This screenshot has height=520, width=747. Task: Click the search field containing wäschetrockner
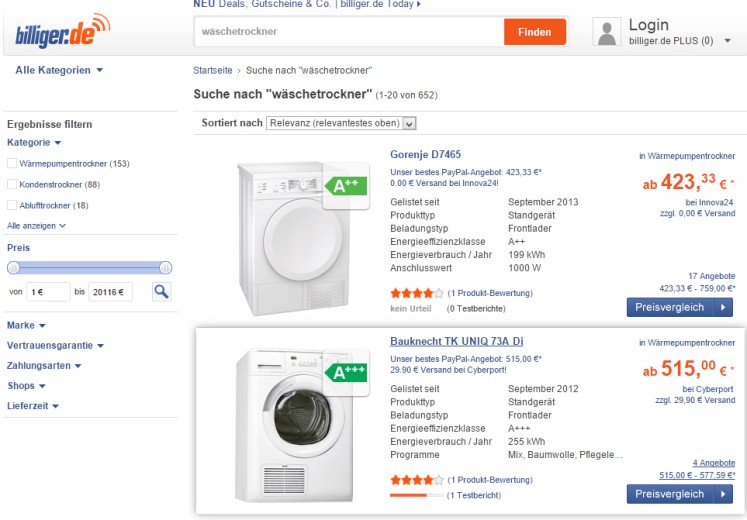pos(348,32)
